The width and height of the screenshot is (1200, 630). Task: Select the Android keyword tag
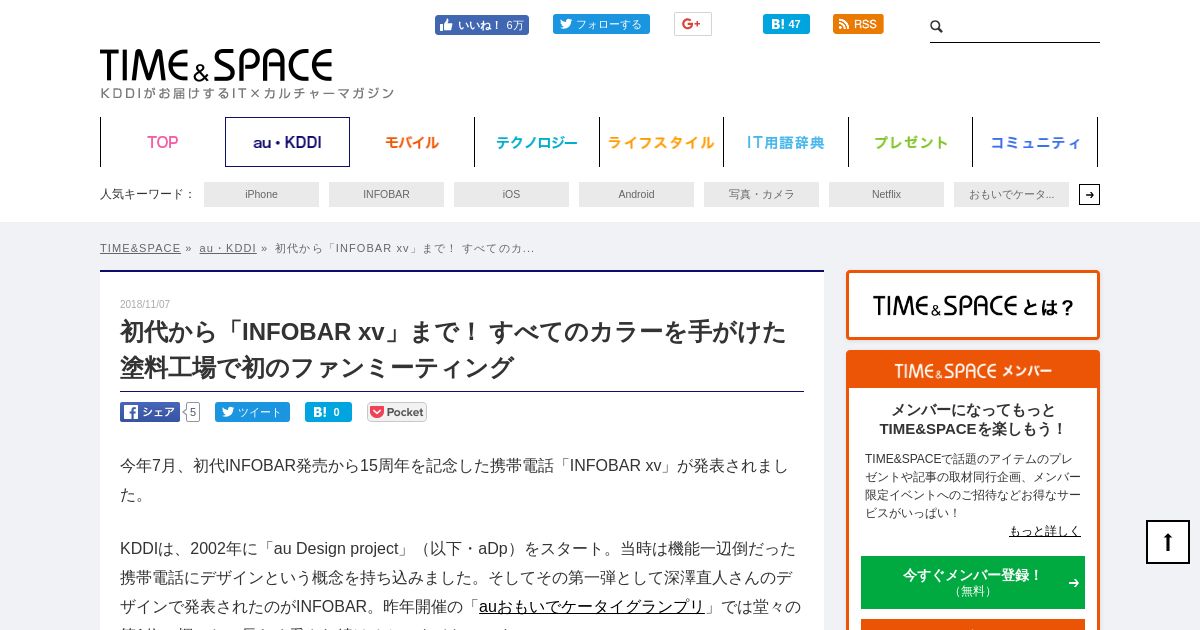[636, 194]
